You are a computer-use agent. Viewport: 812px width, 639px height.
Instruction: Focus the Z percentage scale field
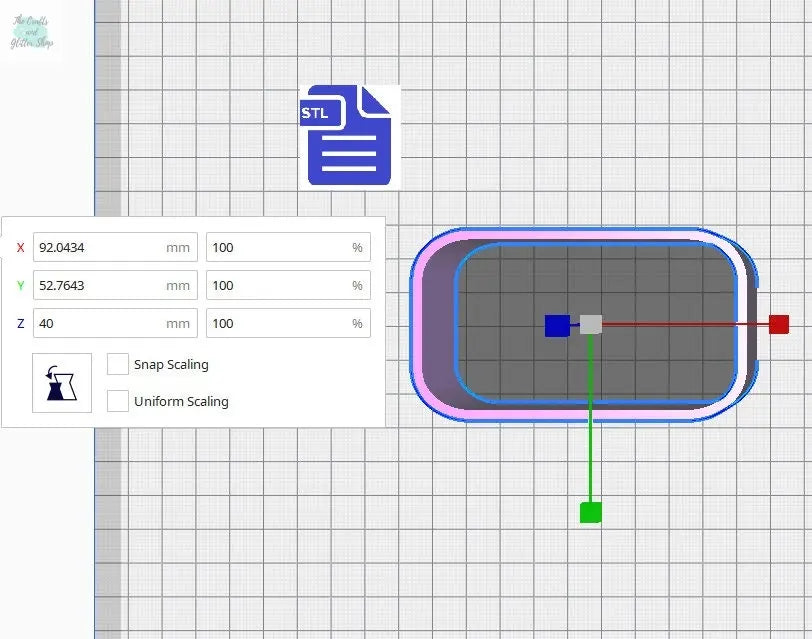pyautogui.click(x=280, y=323)
